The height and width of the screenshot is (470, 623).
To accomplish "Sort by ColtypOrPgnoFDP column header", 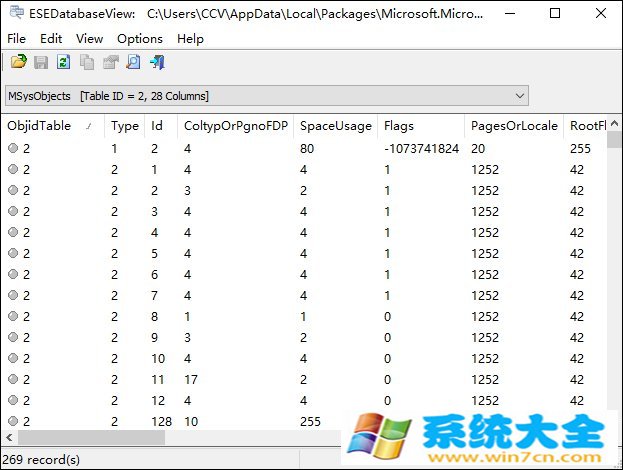I will [236, 126].
